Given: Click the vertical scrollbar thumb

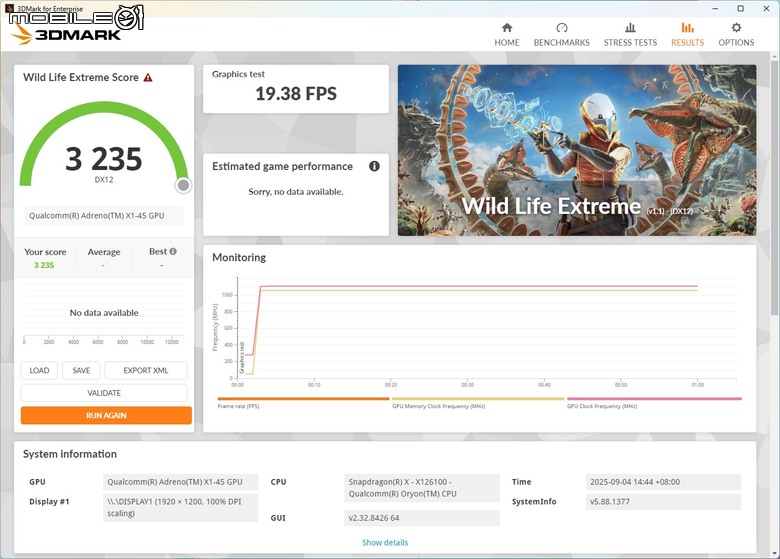Looking at the screenshot, I should 775,186.
